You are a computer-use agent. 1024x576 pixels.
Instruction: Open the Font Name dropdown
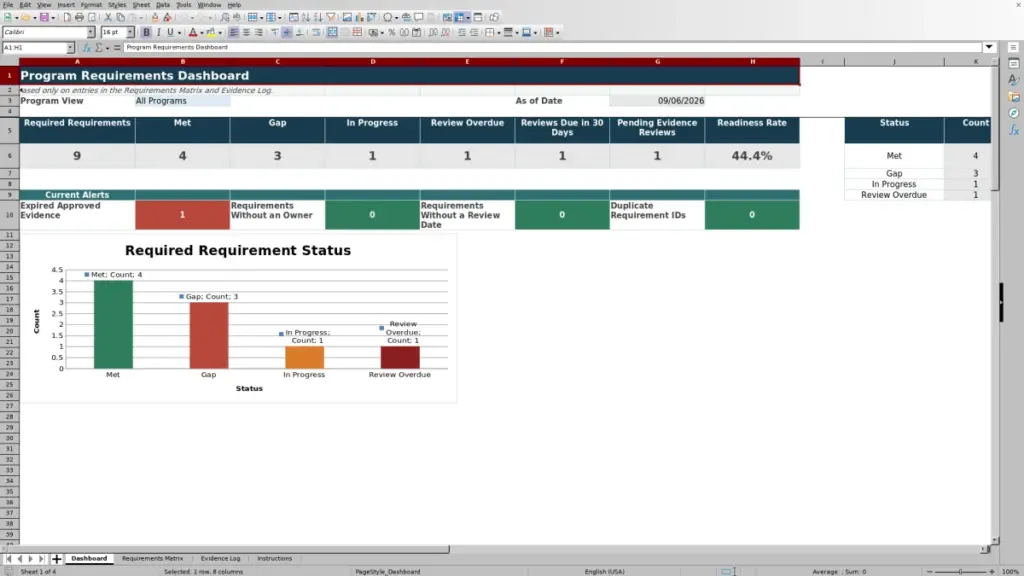[x=91, y=32]
